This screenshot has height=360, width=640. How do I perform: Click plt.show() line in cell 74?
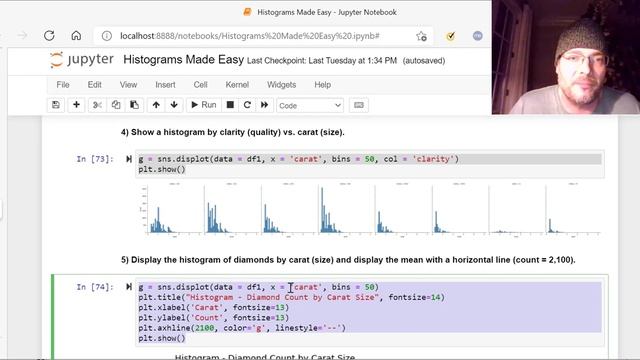coord(162,338)
